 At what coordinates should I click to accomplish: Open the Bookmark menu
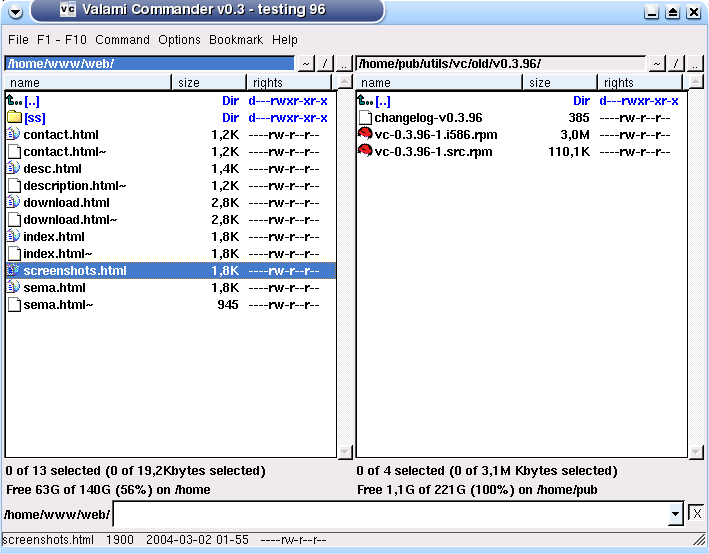pyautogui.click(x=236, y=40)
